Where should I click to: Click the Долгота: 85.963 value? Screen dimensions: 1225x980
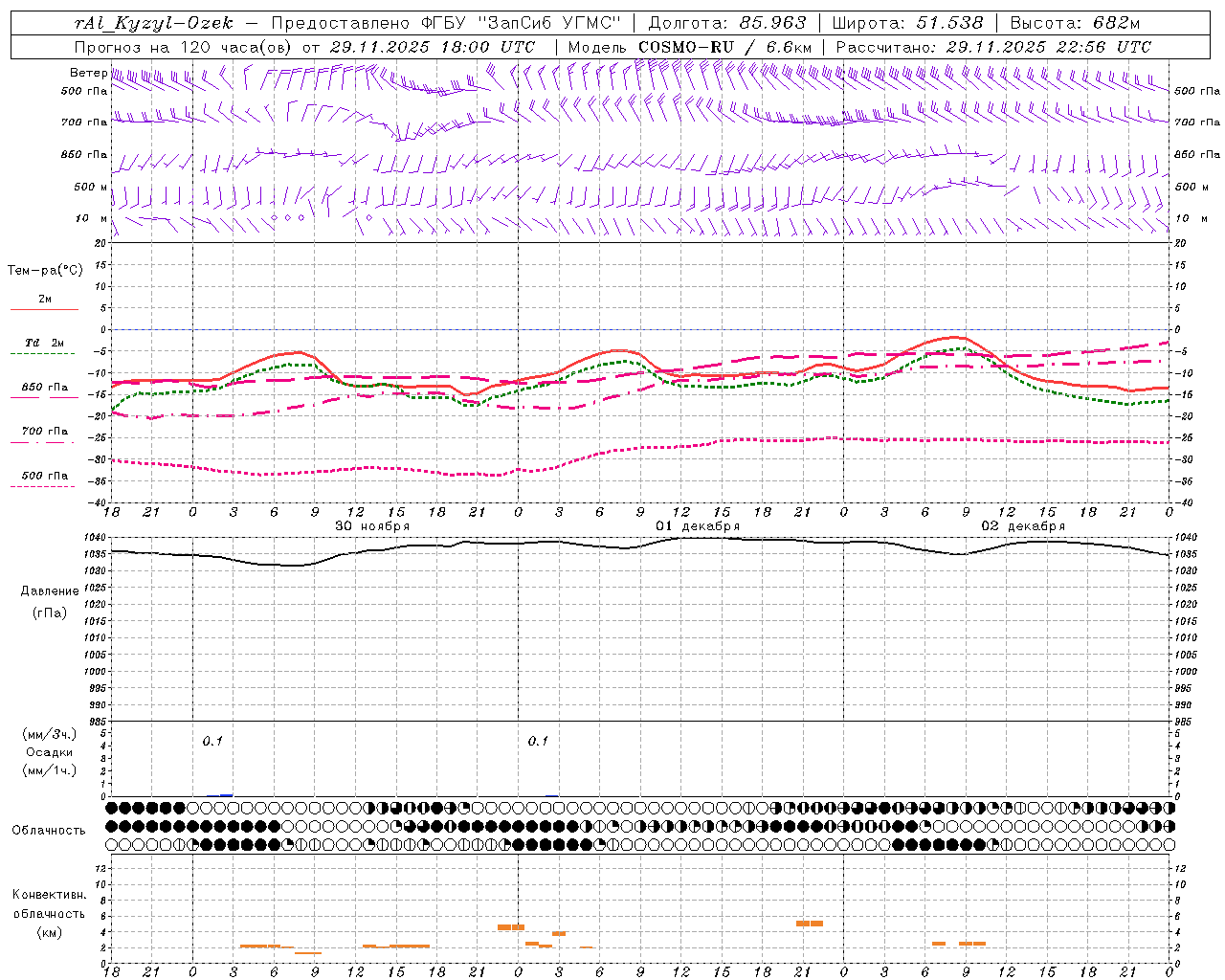tap(727, 24)
